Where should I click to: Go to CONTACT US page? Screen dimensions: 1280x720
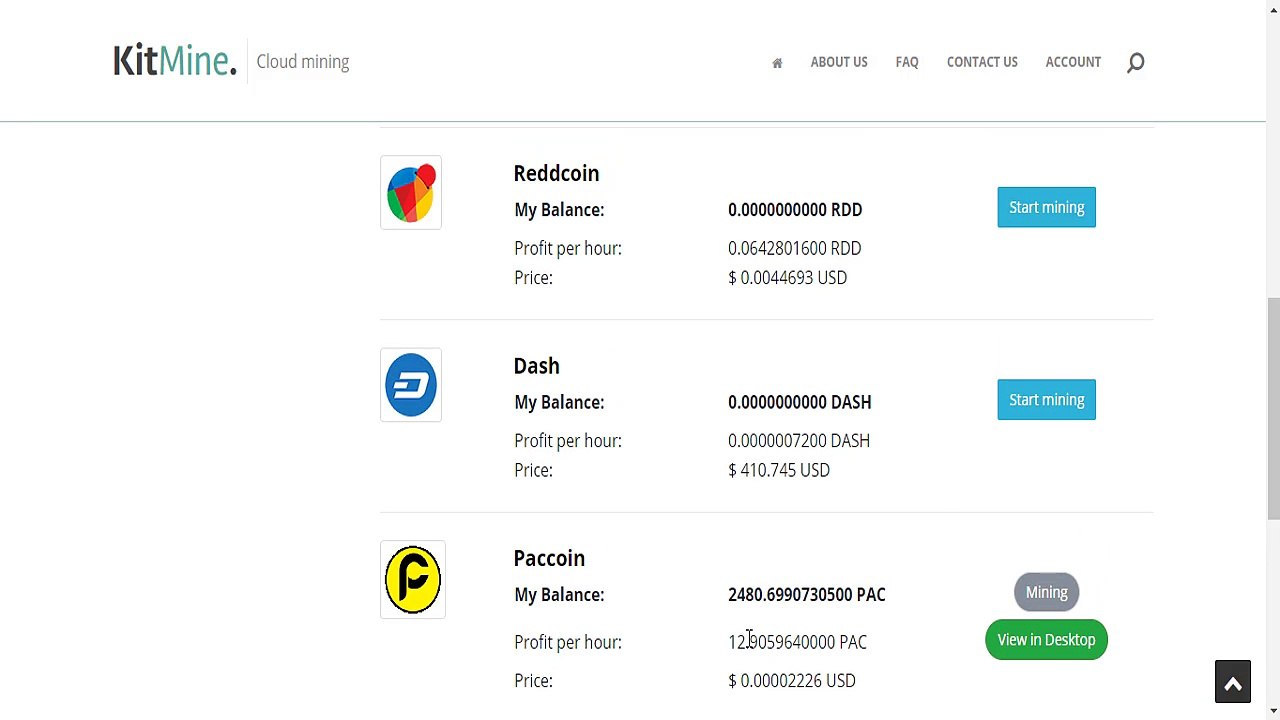(x=982, y=62)
